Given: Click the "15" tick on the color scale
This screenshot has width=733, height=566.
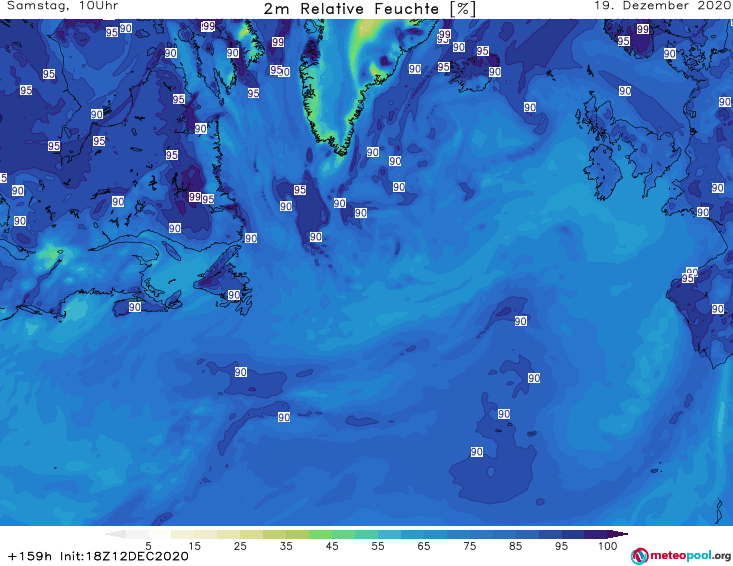Looking at the screenshot, I should tap(194, 546).
